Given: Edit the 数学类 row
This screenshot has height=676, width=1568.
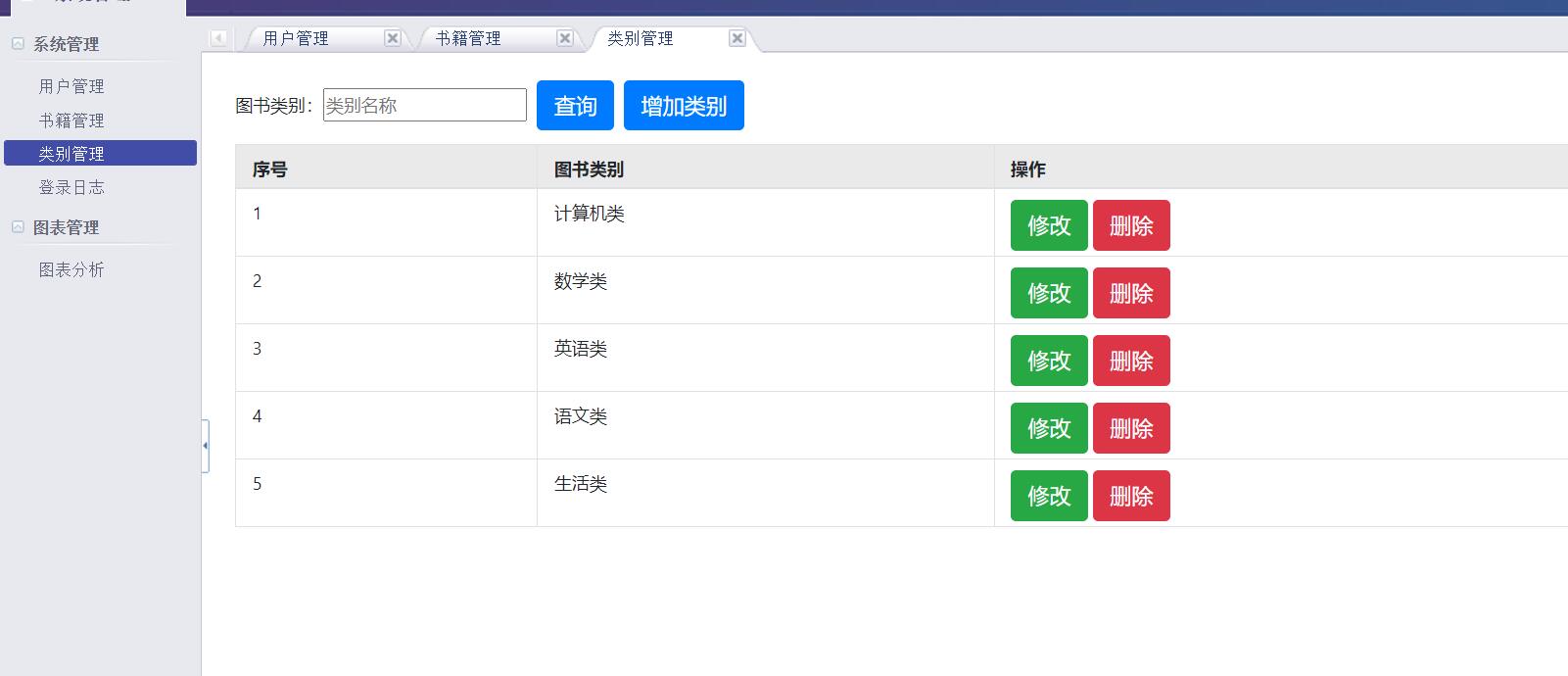Looking at the screenshot, I should pyautogui.click(x=1049, y=293).
